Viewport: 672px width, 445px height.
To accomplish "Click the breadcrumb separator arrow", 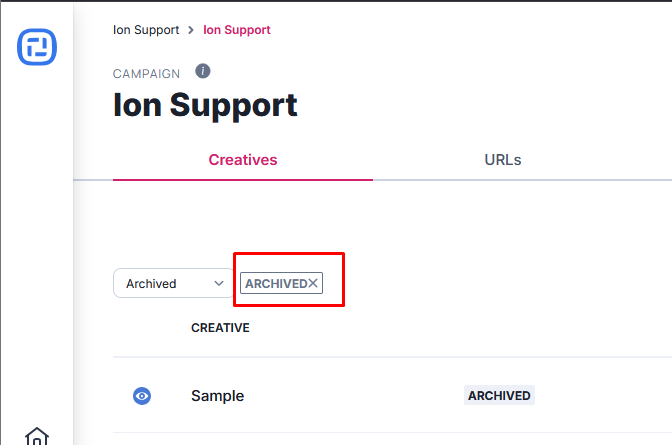I will (190, 30).
